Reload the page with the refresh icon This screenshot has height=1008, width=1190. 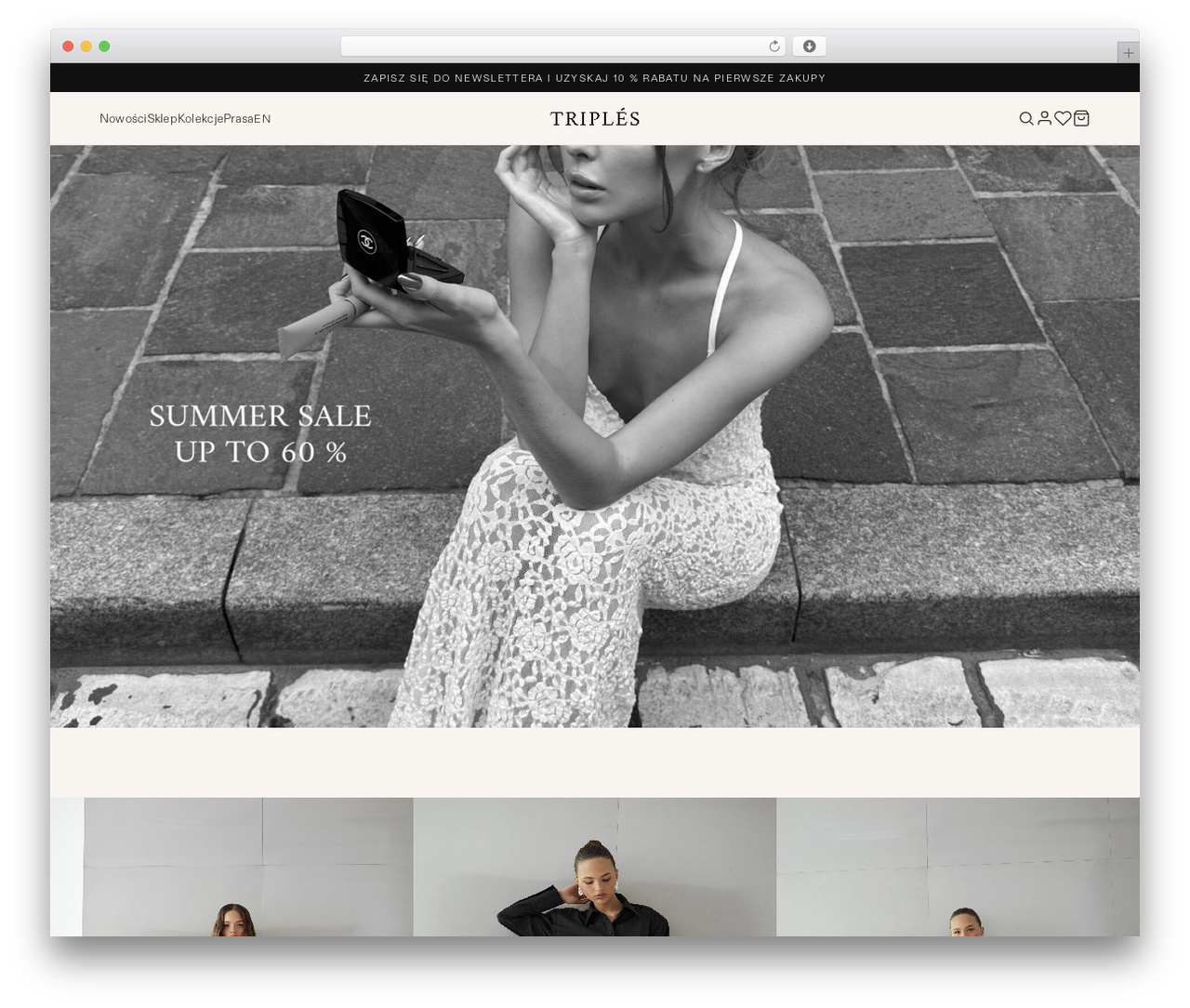773,46
